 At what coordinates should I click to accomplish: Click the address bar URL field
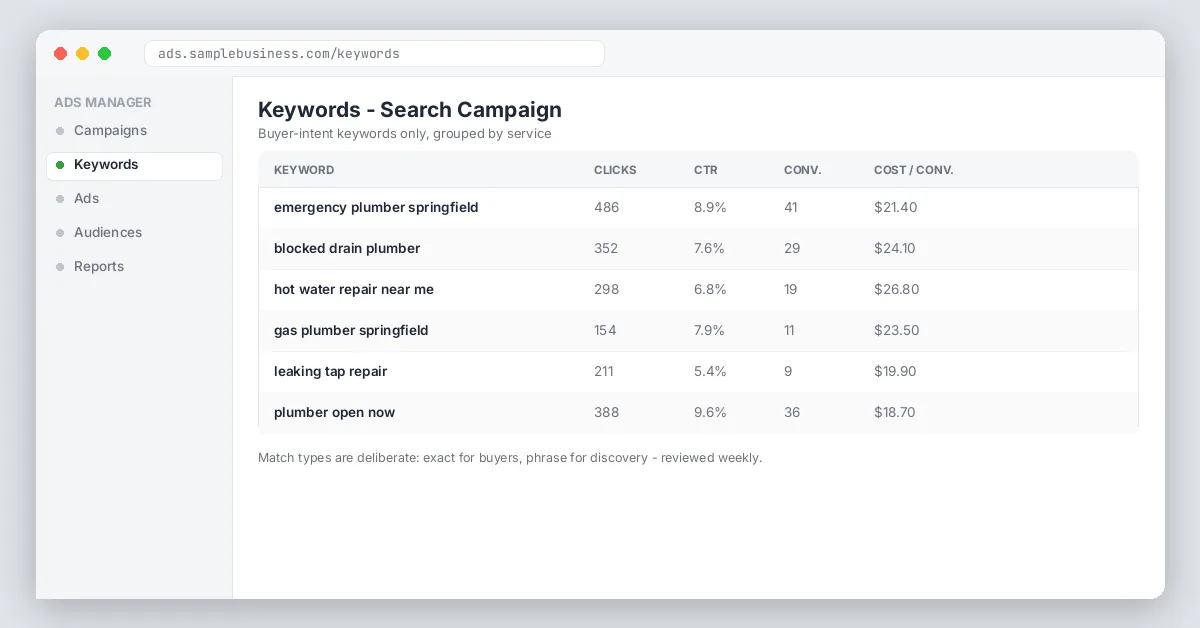pos(374,53)
